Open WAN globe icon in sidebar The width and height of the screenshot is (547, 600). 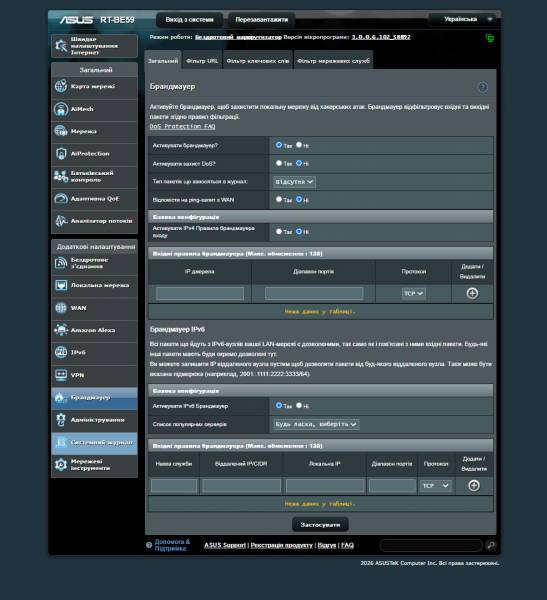pyautogui.click(x=61, y=308)
